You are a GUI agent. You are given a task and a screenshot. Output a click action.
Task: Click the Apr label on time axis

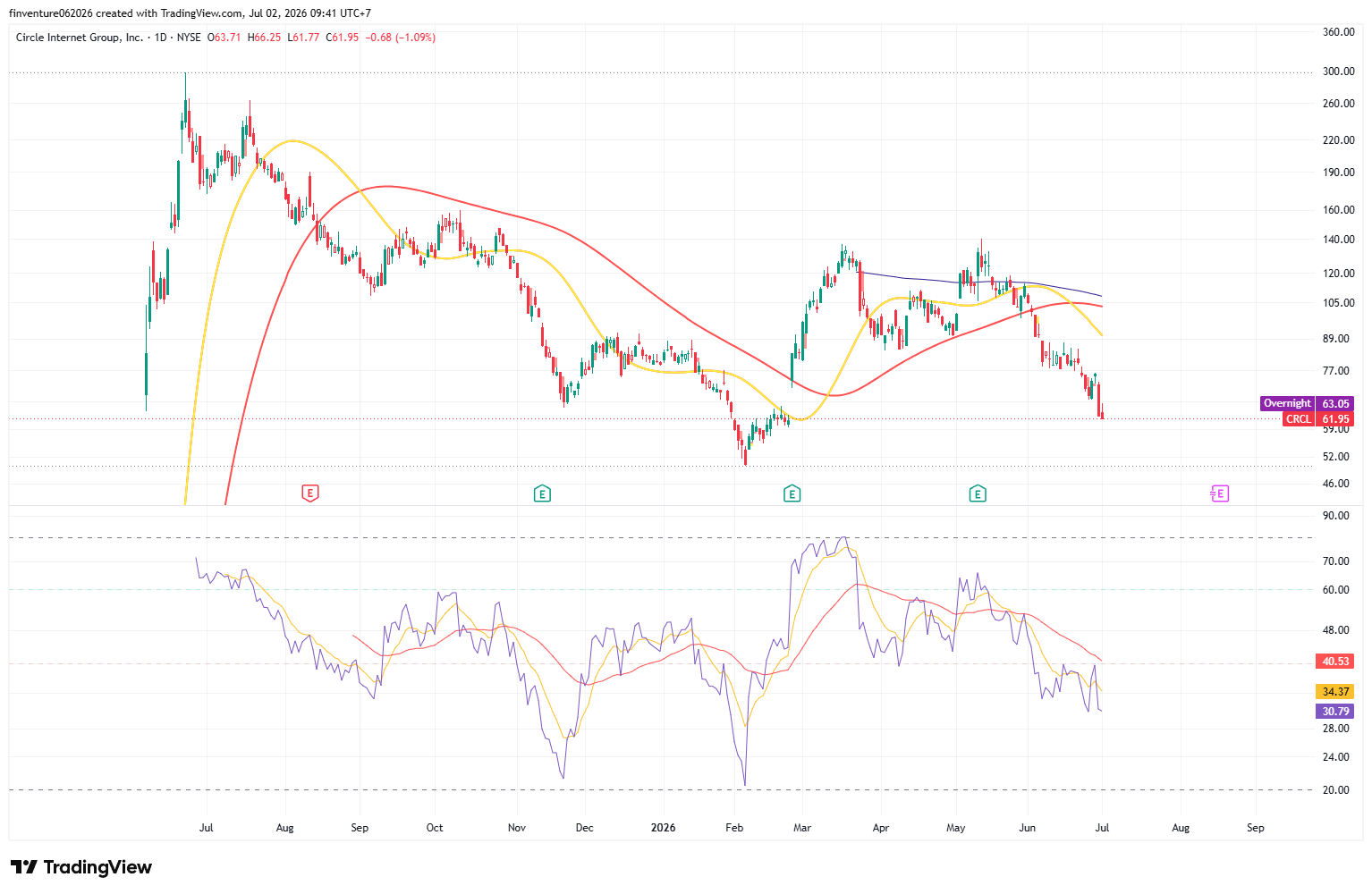(881, 828)
